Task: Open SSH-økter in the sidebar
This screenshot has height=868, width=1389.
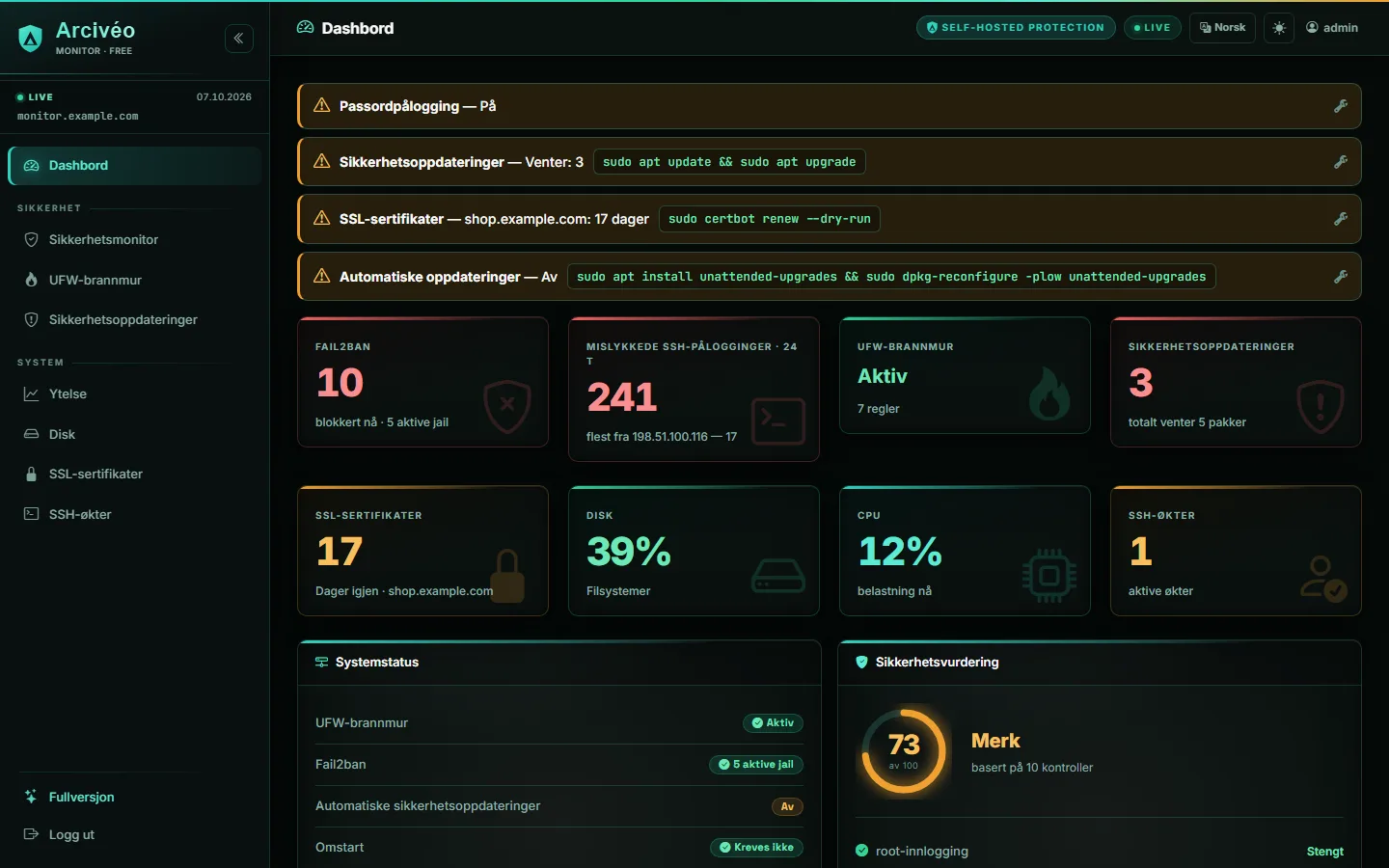Action: 135,515
